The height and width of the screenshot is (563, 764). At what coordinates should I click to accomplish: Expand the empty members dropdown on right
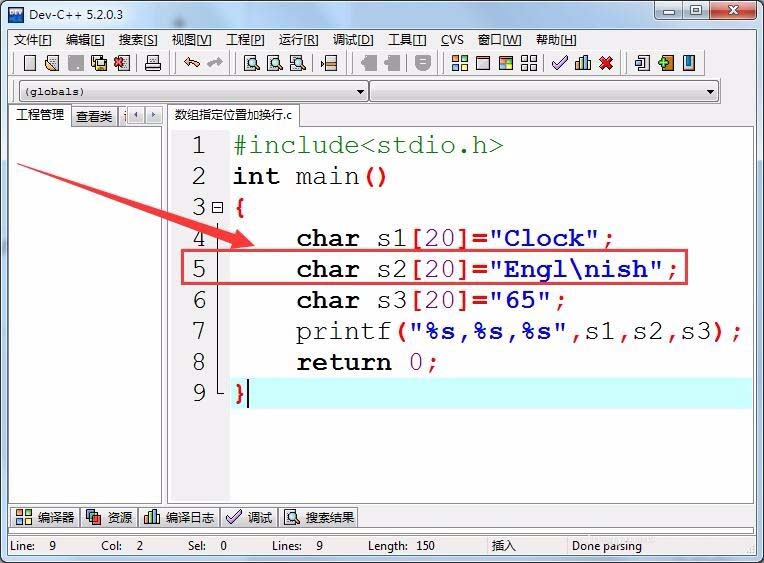tap(710, 92)
